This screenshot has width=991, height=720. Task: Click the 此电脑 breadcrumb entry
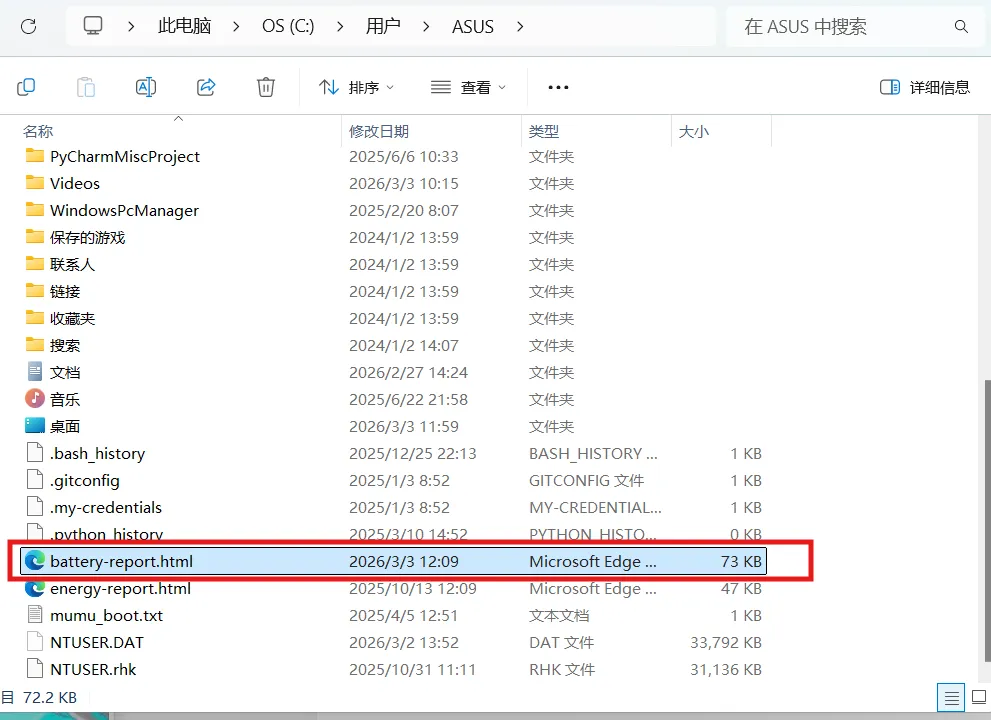[x=184, y=27]
